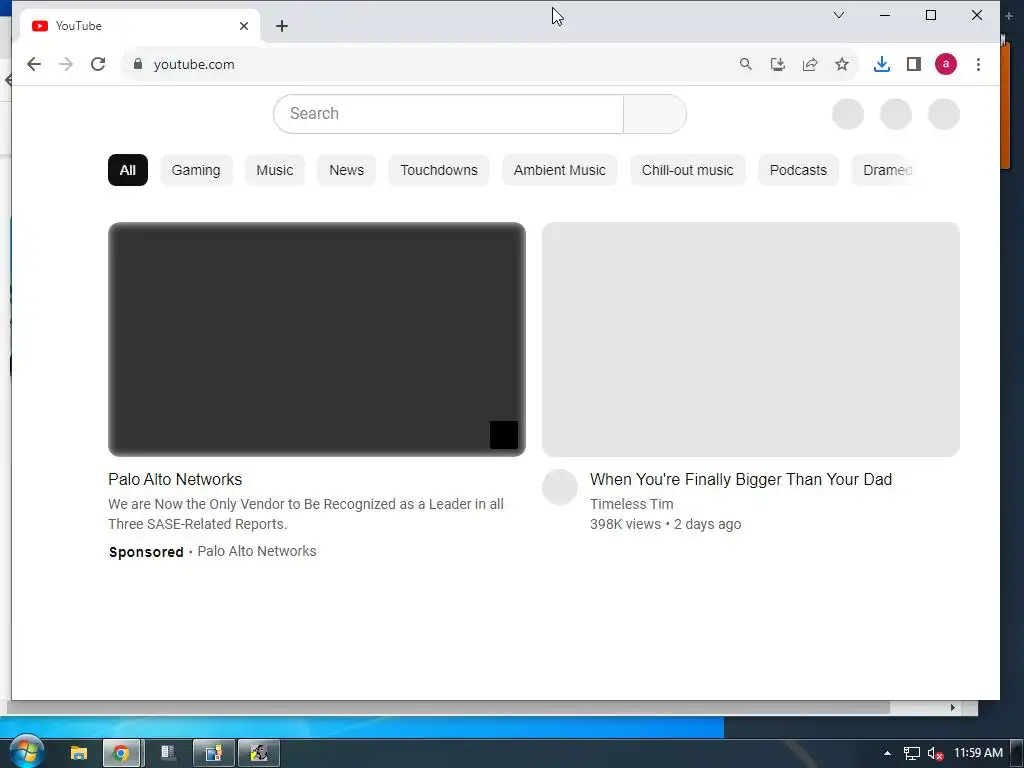View site info via the lock icon
The height and width of the screenshot is (768, 1024).
(x=138, y=64)
